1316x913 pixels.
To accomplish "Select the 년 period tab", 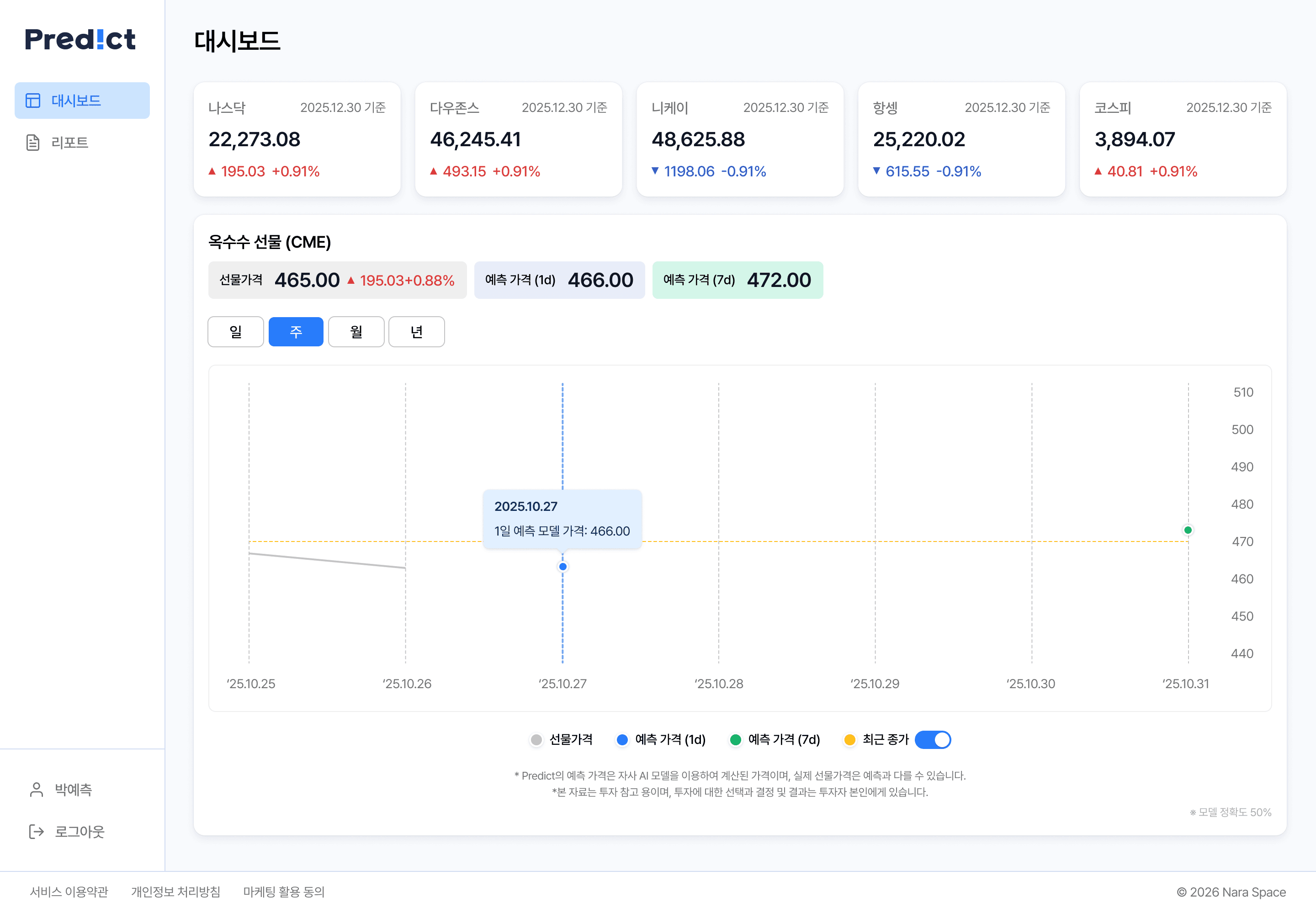I will 416,332.
